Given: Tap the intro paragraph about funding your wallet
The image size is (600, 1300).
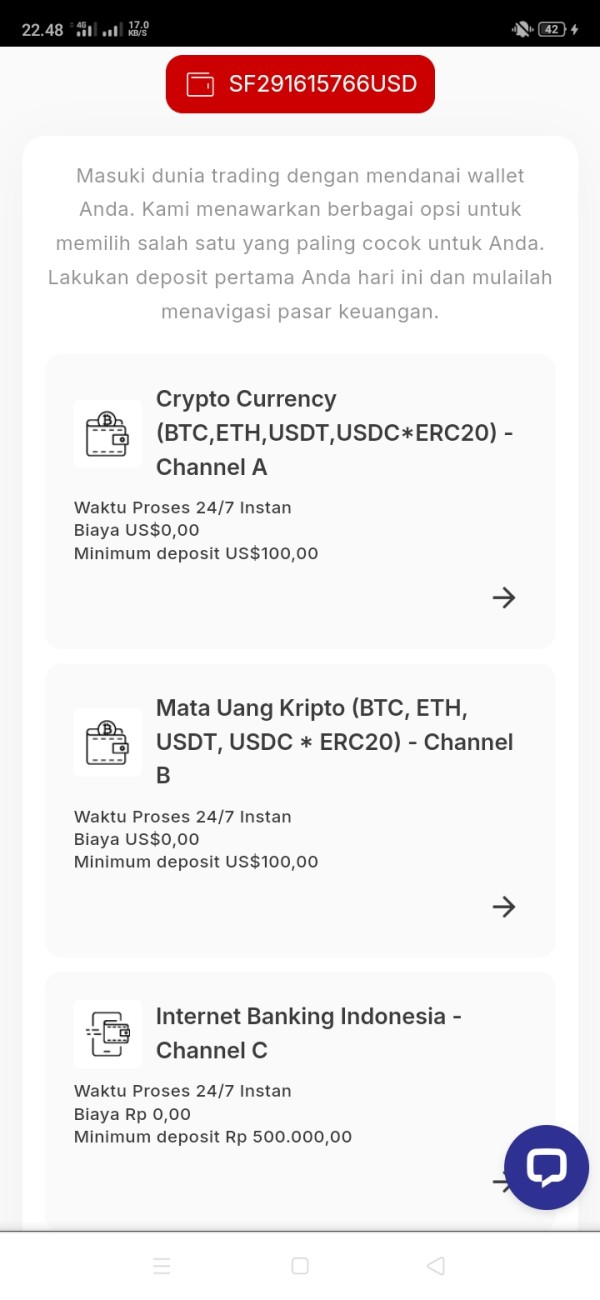Looking at the screenshot, I should 300,244.
